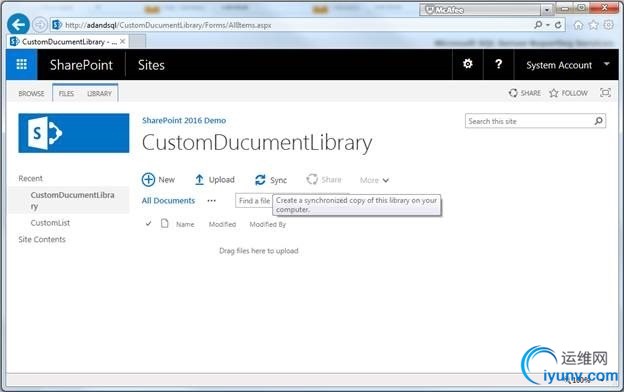624x392 pixels.
Task: Open browser favorites star icon
Action: tap(593, 25)
